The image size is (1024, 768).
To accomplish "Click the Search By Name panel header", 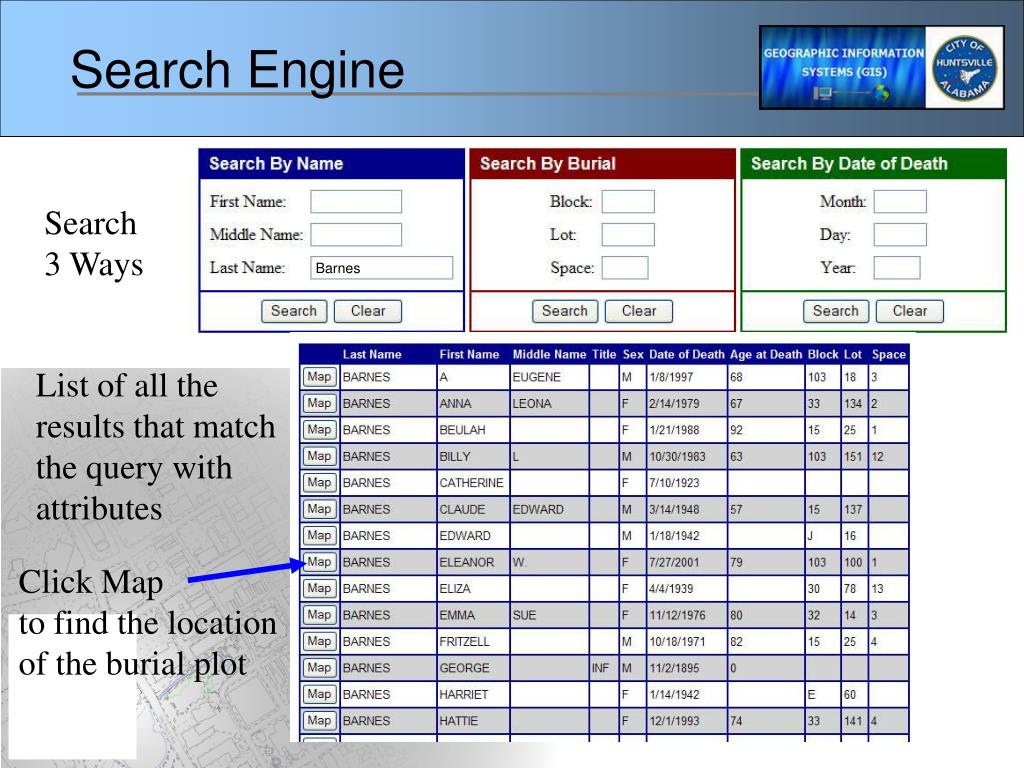I will point(331,164).
